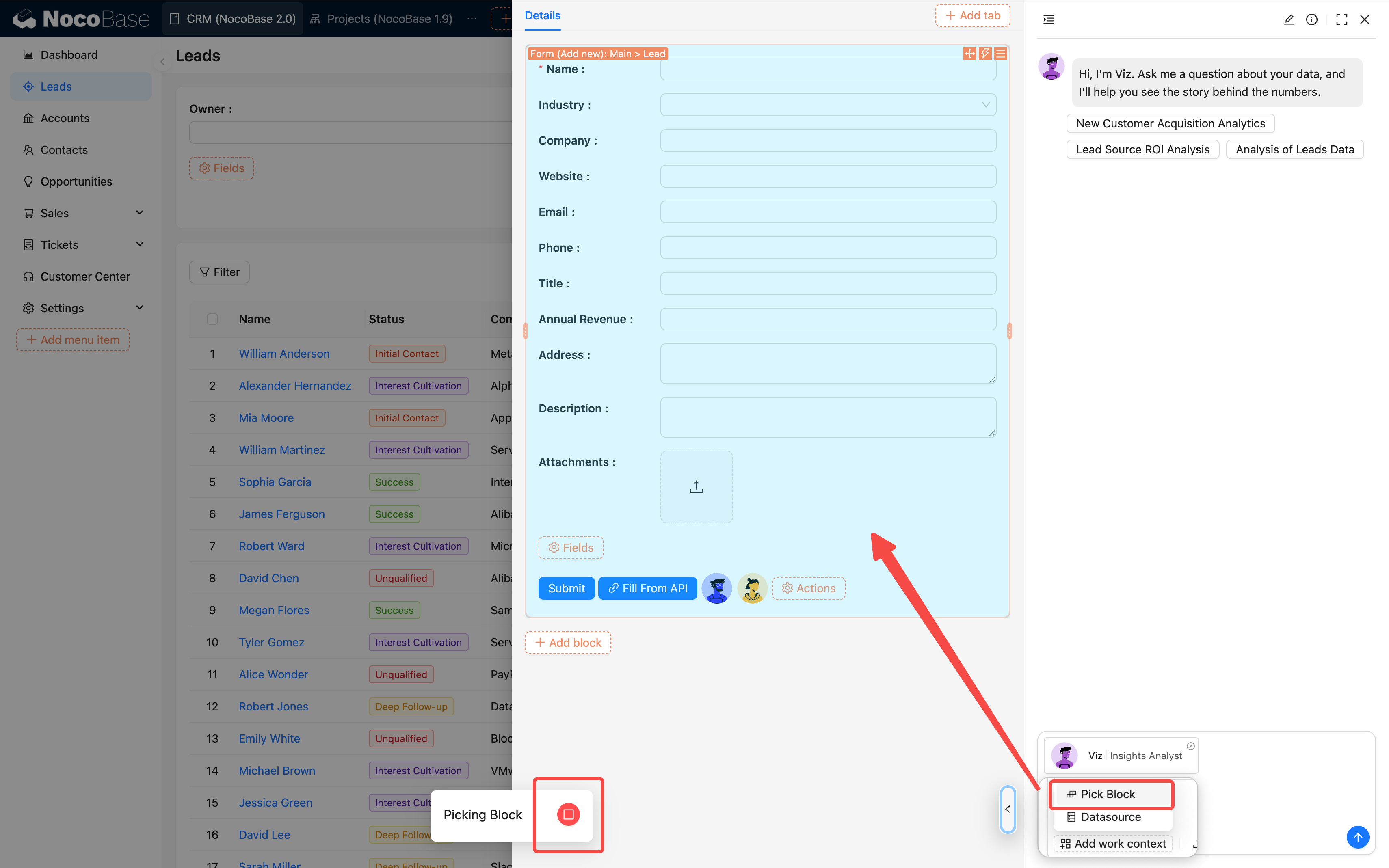Click the Submit button on the form

click(566, 588)
